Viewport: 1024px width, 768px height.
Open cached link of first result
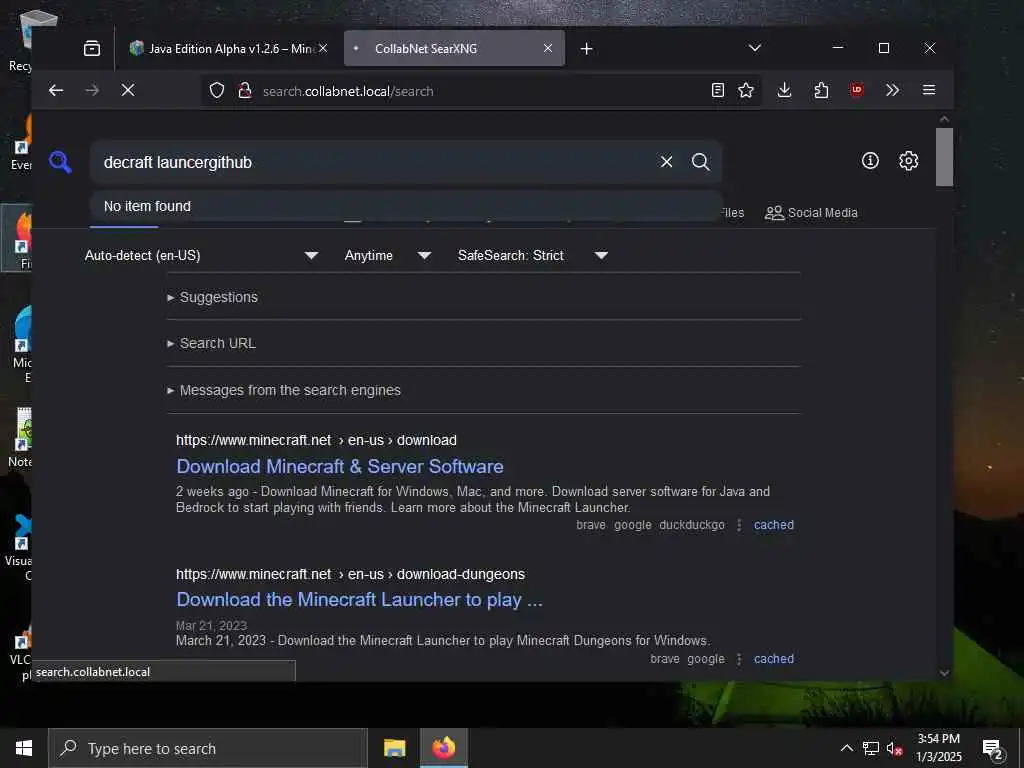pyautogui.click(x=774, y=525)
